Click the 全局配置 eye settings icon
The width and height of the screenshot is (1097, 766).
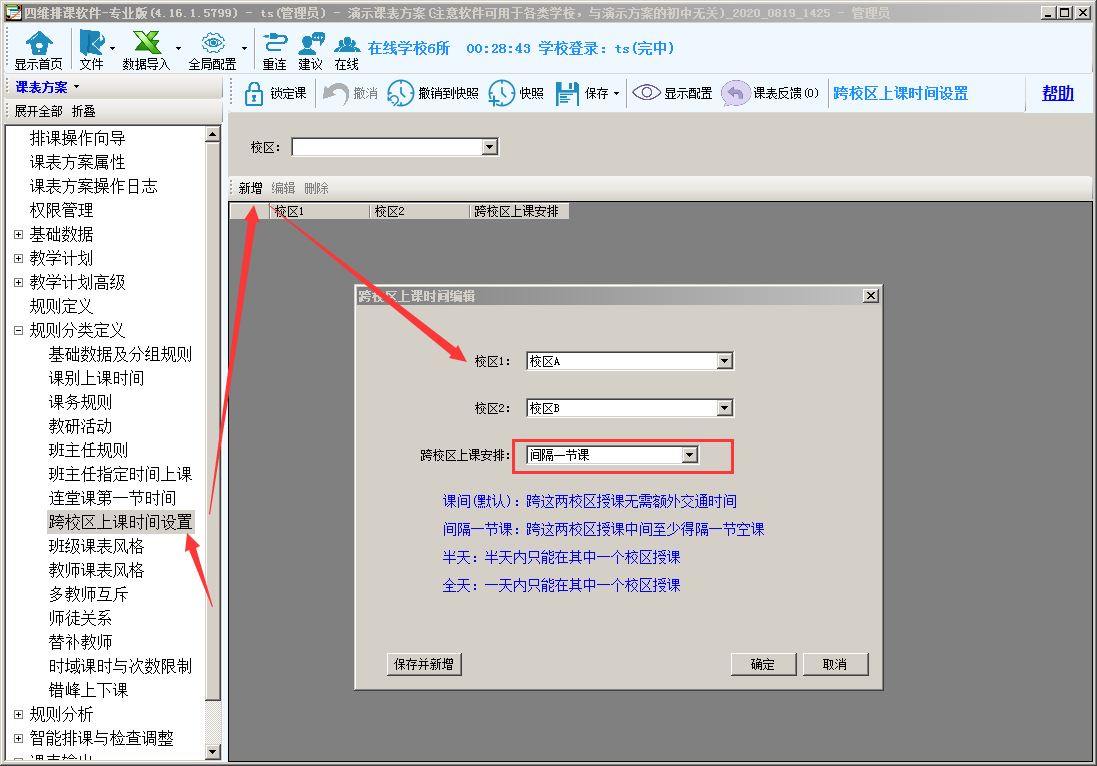tap(212, 44)
